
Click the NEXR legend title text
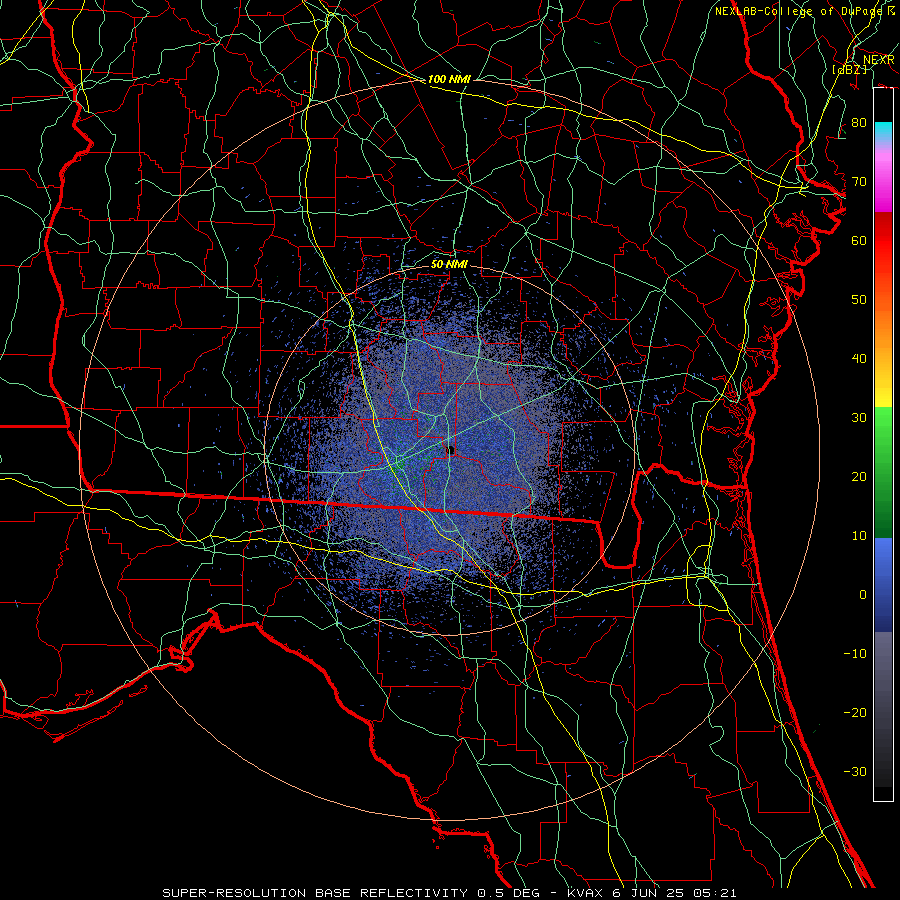point(878,60)
